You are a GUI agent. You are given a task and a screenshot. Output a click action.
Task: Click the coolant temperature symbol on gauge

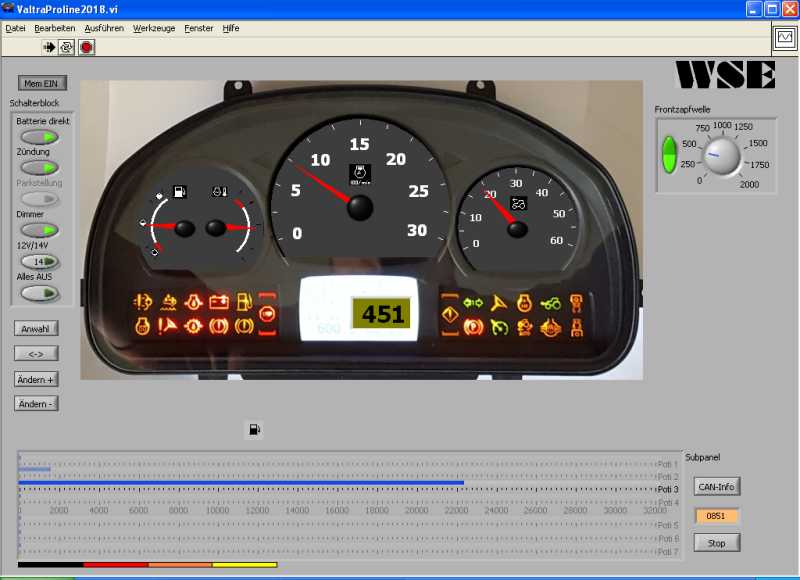pos(220,191)
